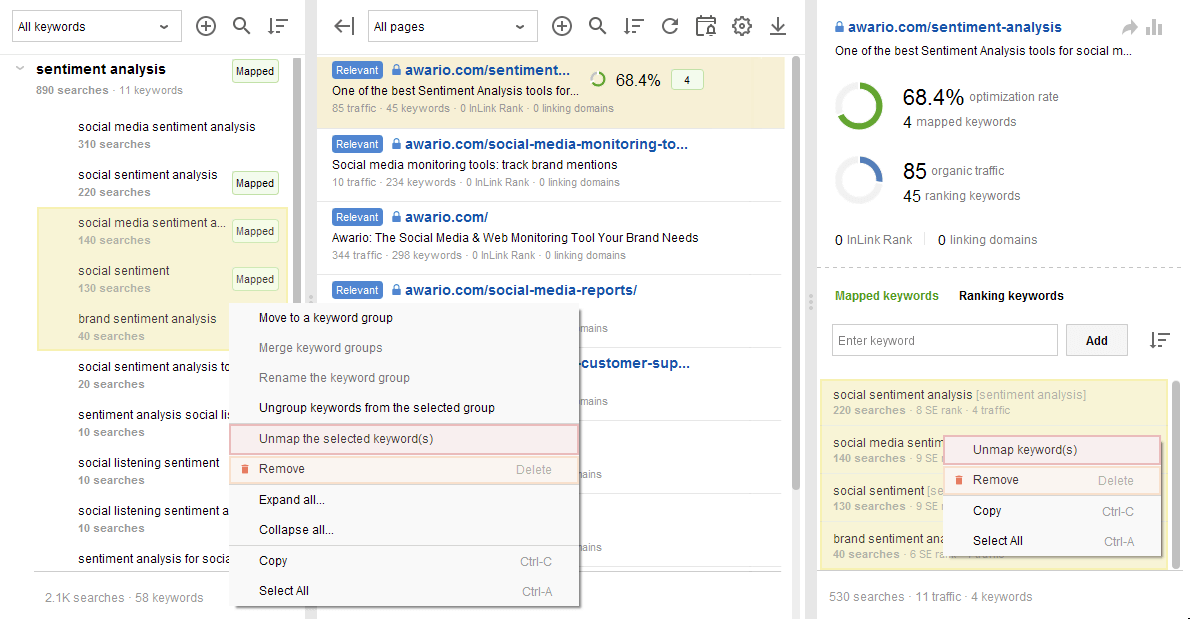Click padlock icon next to awario.com/sentiment-analysis heading
Screen dimensions: 1190x619
coord(839,27)
